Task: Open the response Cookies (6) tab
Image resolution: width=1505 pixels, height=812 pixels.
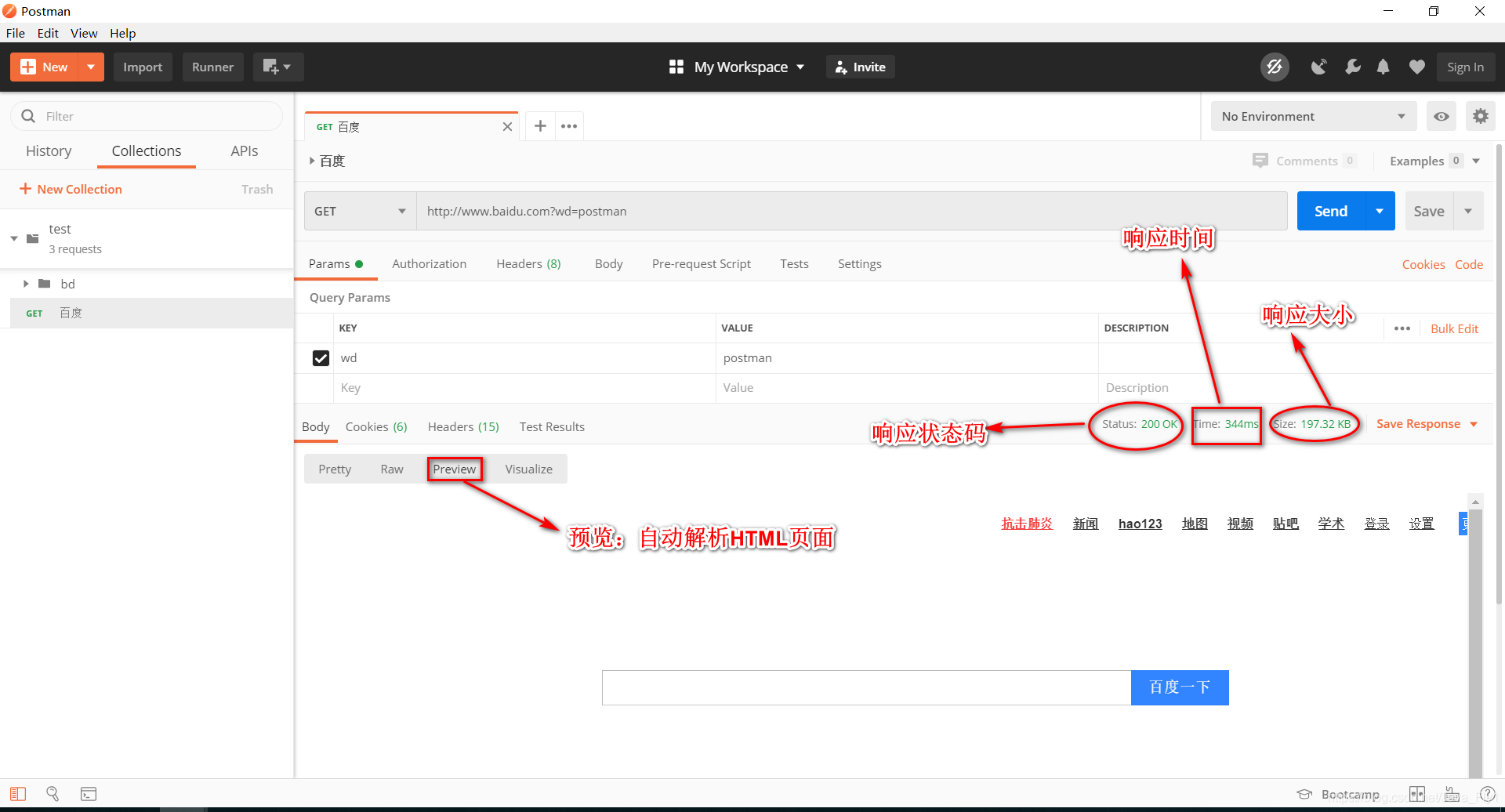Action: pos(376,427)
